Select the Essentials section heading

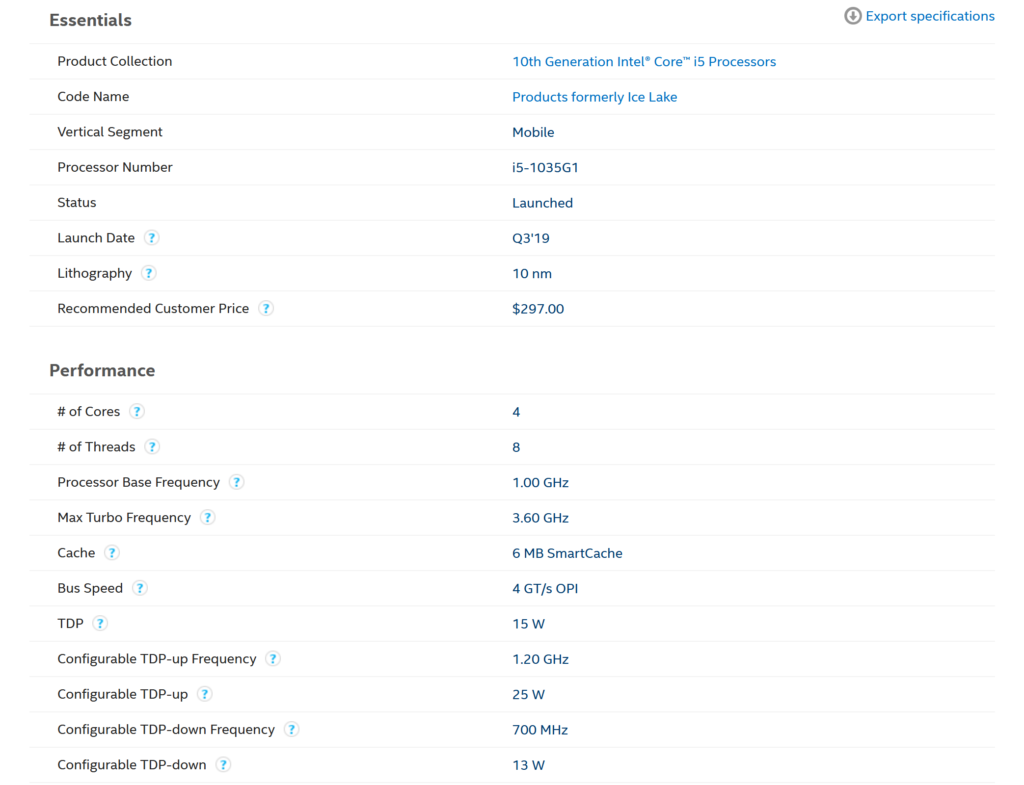90,20
